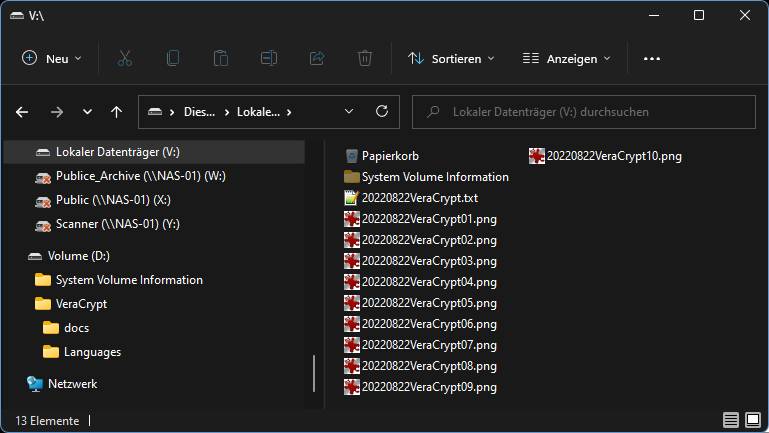The image size is (769, 433).
Task: Open the Sortieren dropdown menu
Action: 451,59
